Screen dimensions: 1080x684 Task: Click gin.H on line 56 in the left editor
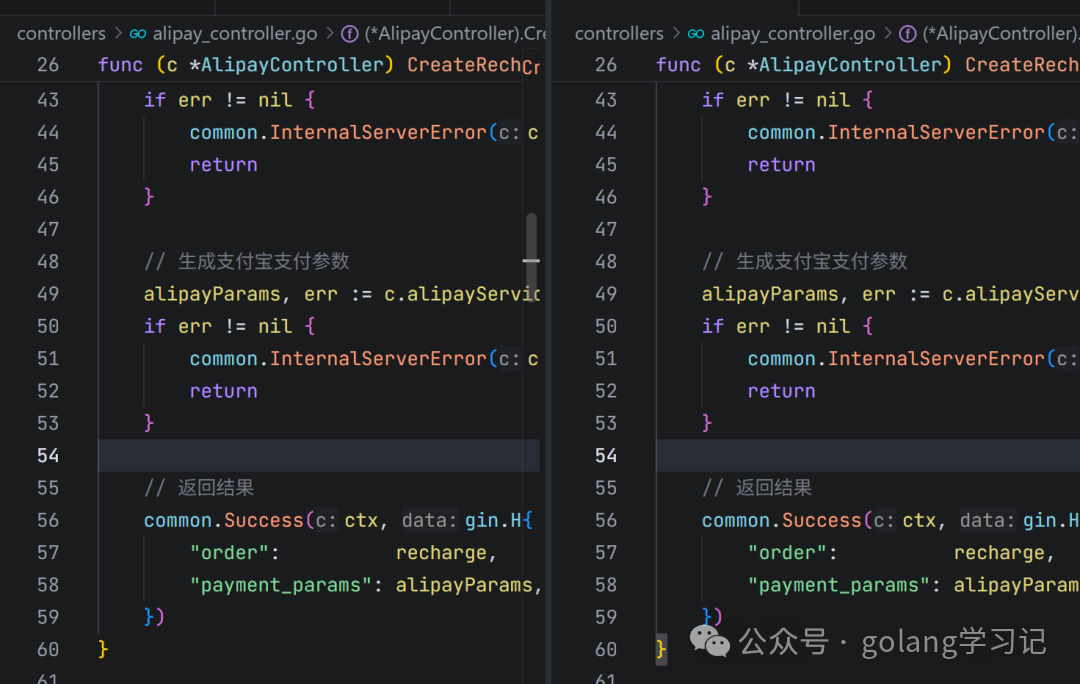493,520
